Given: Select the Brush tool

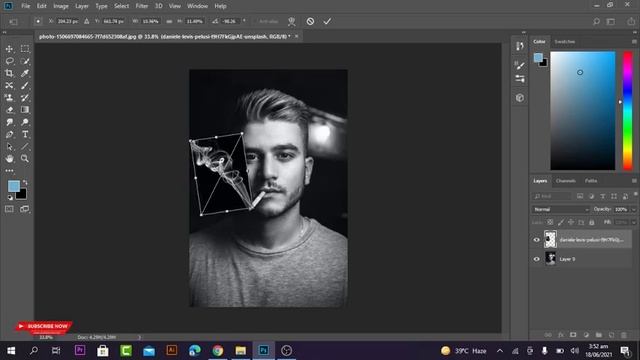Looking at the screenshot, I should (25, 86).
